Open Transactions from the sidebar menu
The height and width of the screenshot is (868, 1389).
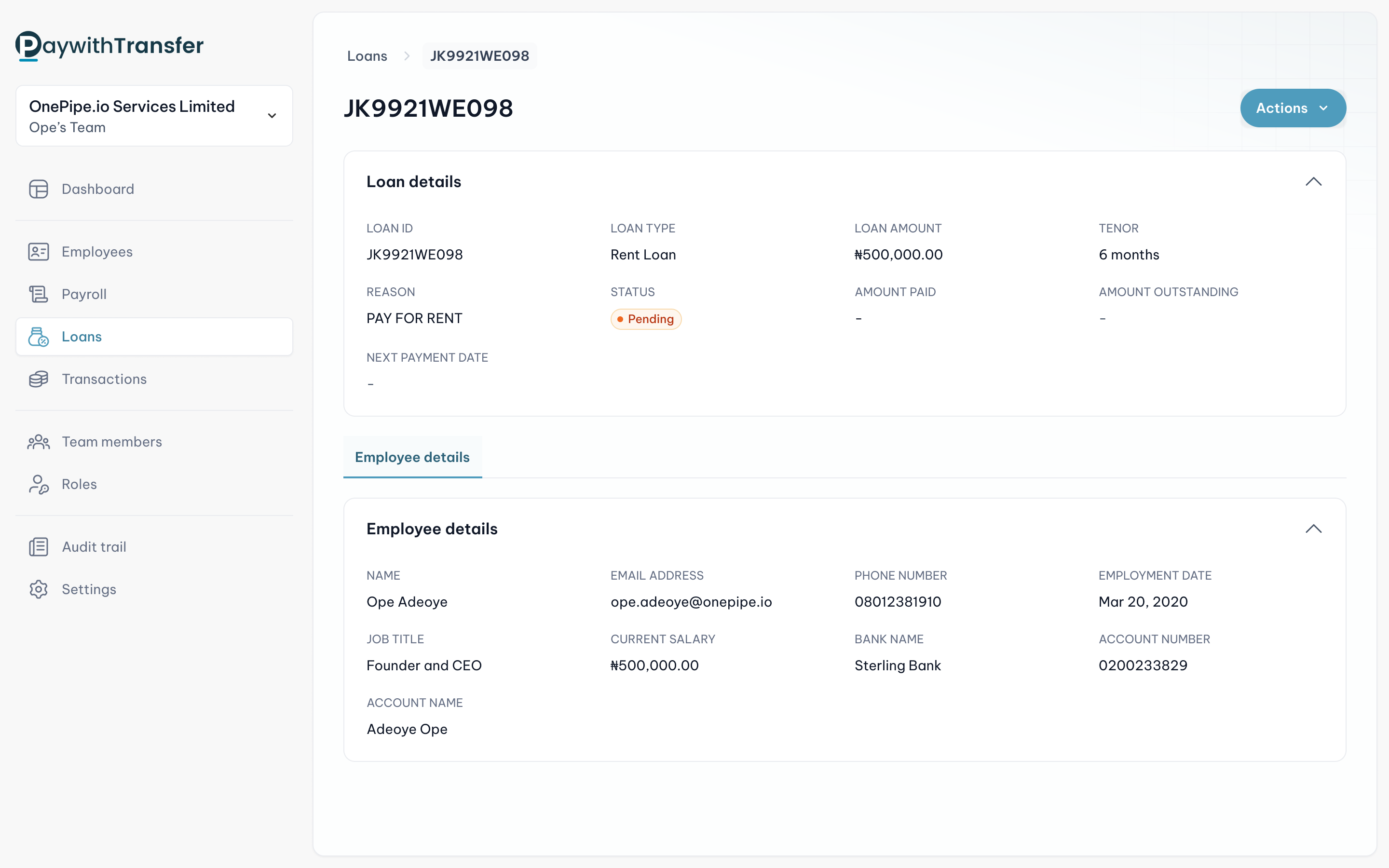click(104, 379)
